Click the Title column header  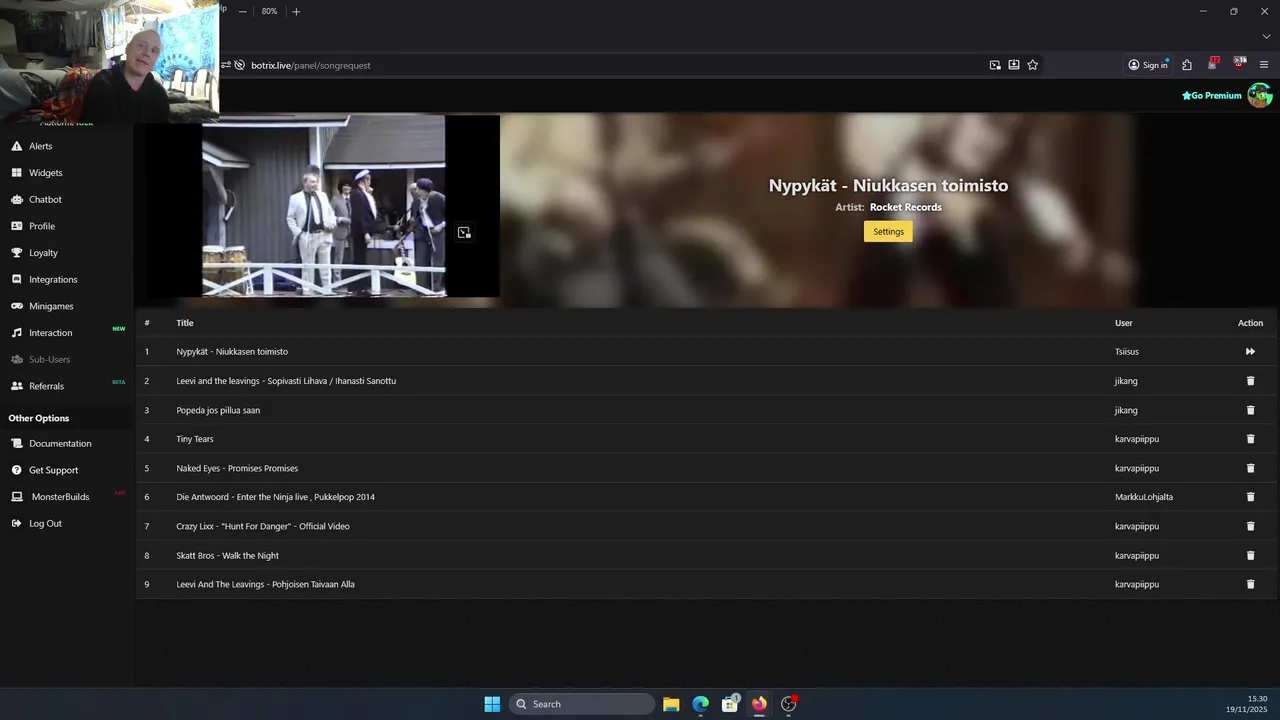(185, 323)
